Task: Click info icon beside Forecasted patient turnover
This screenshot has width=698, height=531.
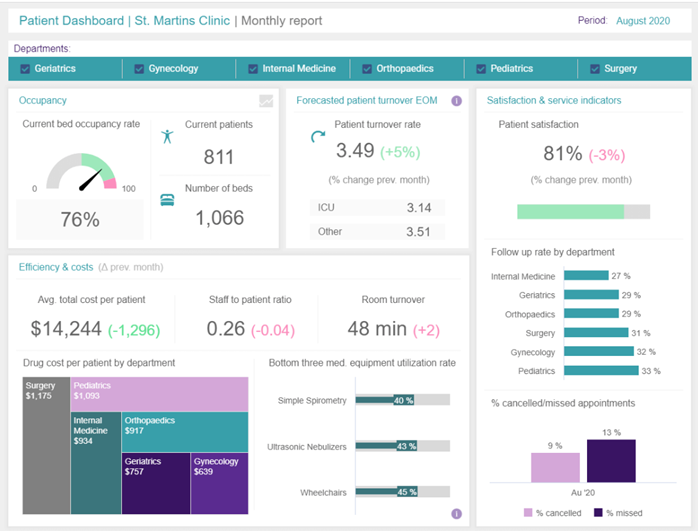Action: coord(456,101)
